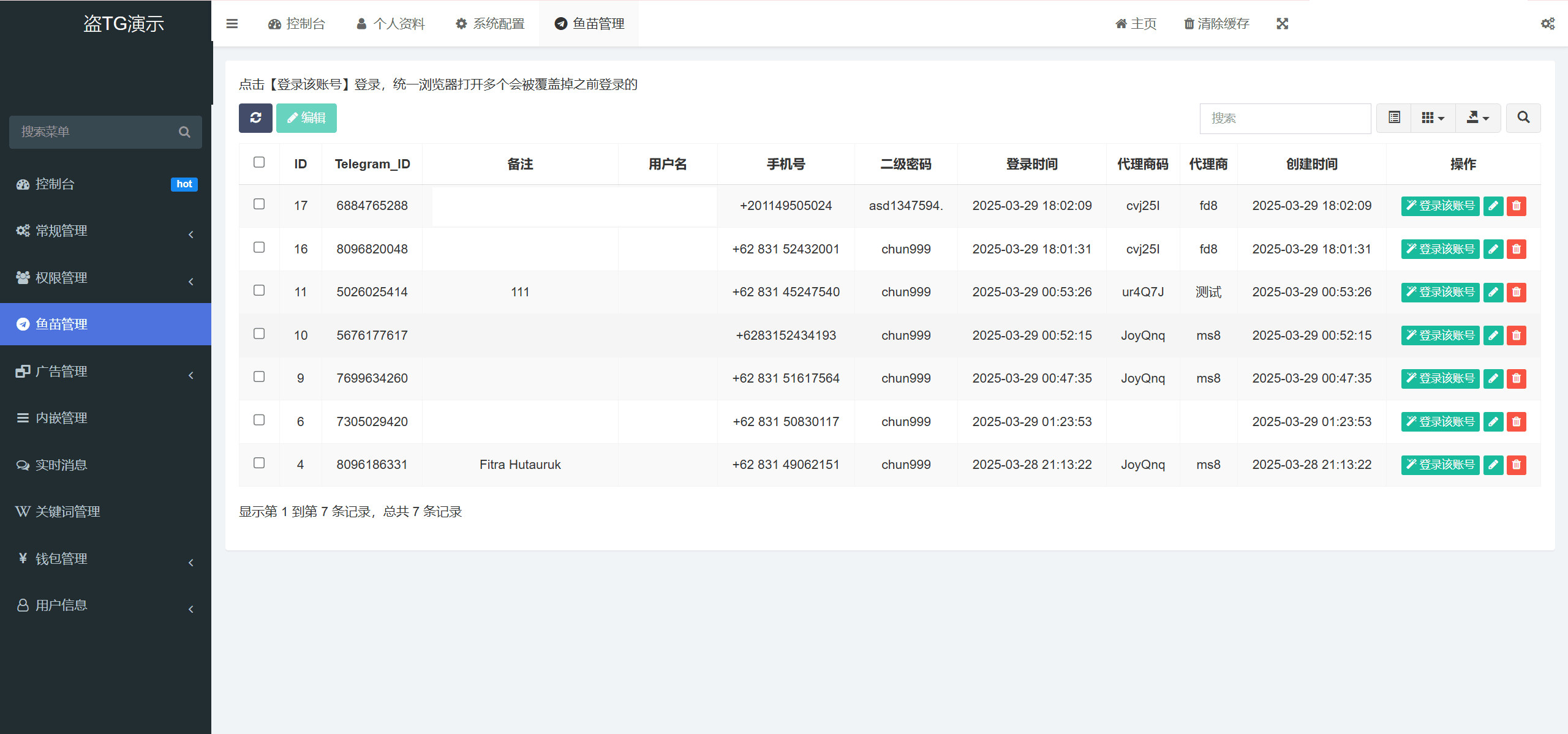Check the checkbox for row ID 11
Image resolution: width=1568 pixels, height=734 pixels.
pos(259,291)
